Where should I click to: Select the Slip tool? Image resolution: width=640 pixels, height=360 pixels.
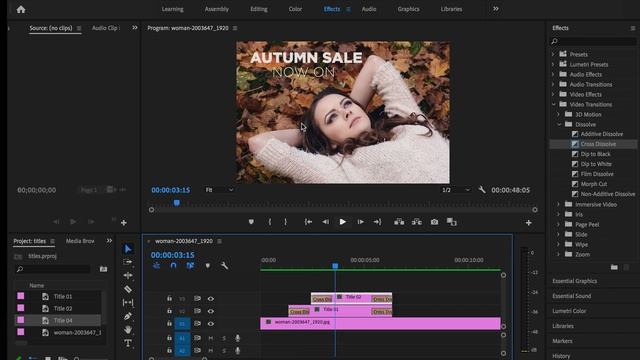pos(128,302)
